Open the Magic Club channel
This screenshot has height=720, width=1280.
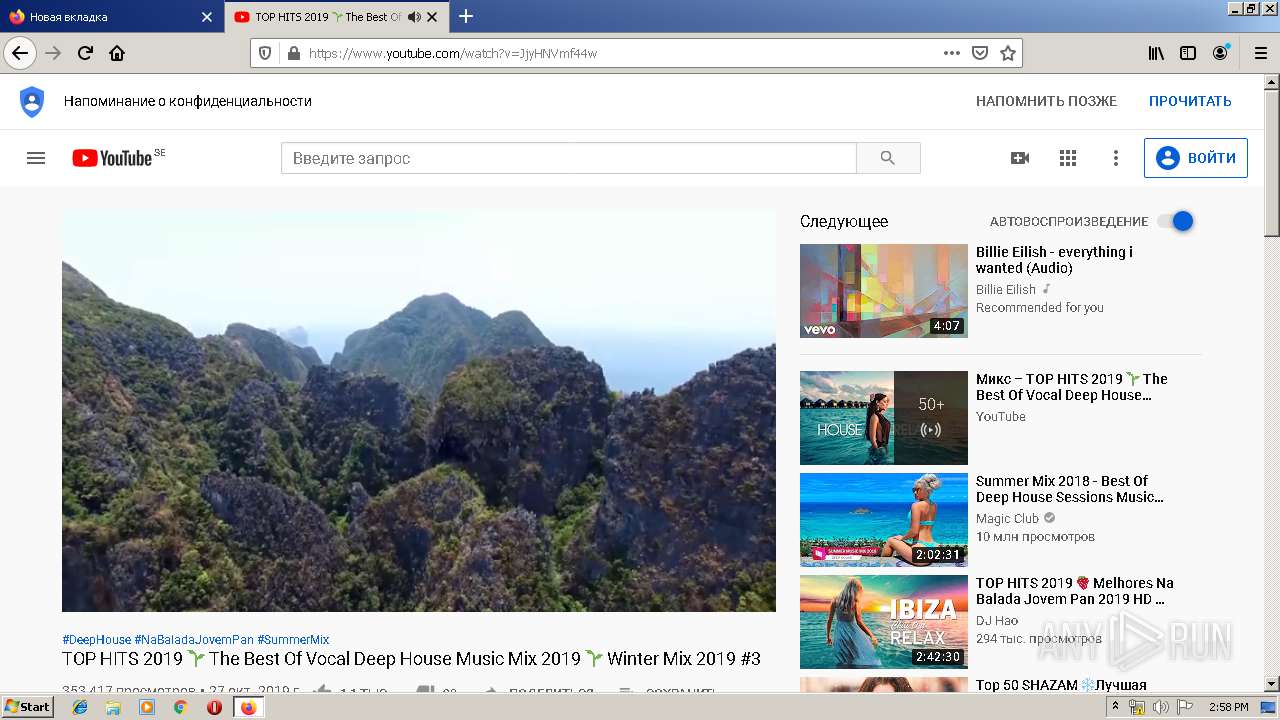[x=1007, y=519]
